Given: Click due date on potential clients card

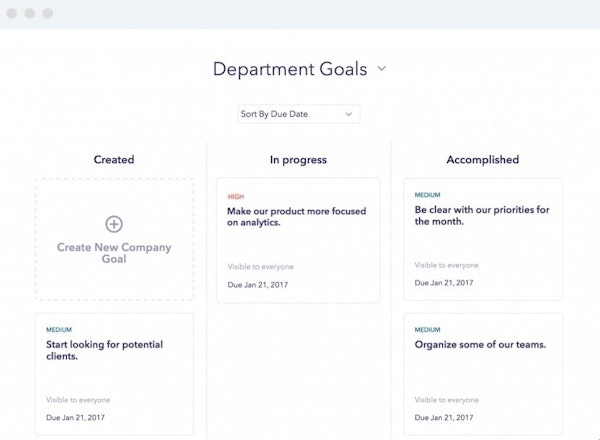Looking at the screenshot, I should coord(75,417).
